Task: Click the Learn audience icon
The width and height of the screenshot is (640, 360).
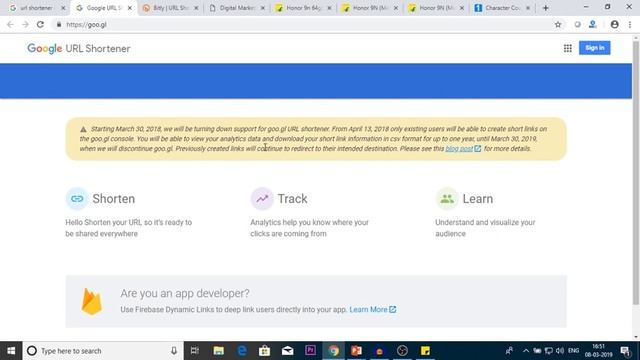Action: click(447, 198)
